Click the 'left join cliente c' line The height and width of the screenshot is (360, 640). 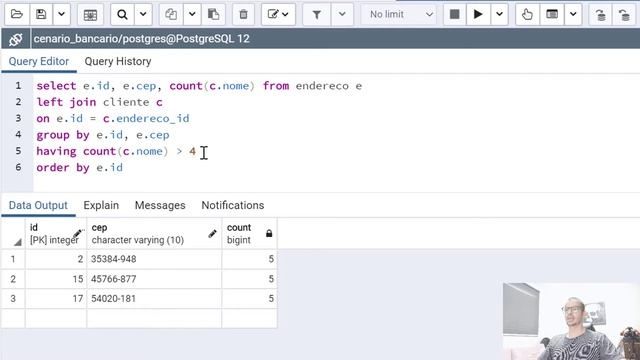point(100,102)
